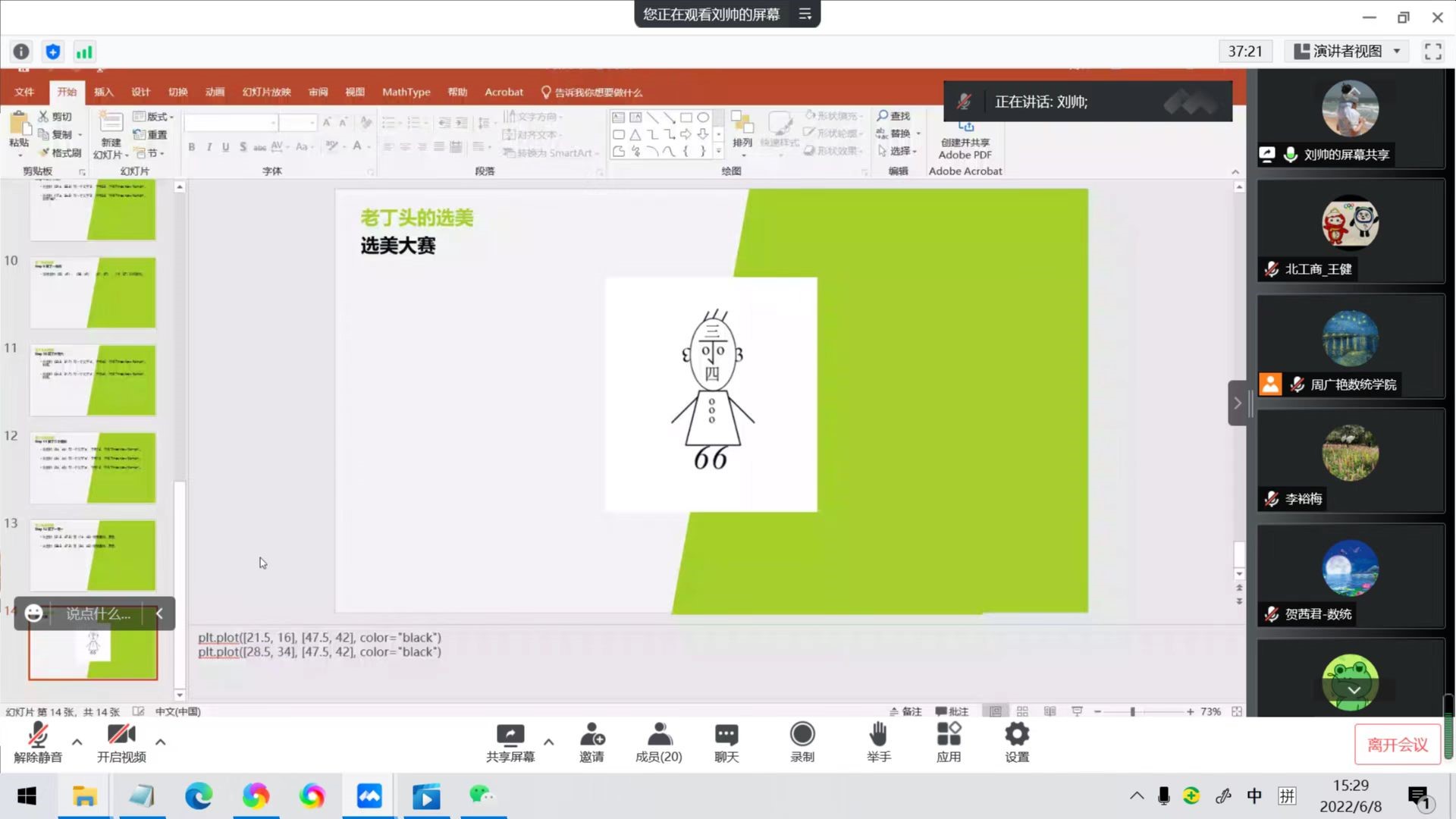Open meeting Settings gear
Viewport: 1456px width, 819px height.
point(1016,734)
